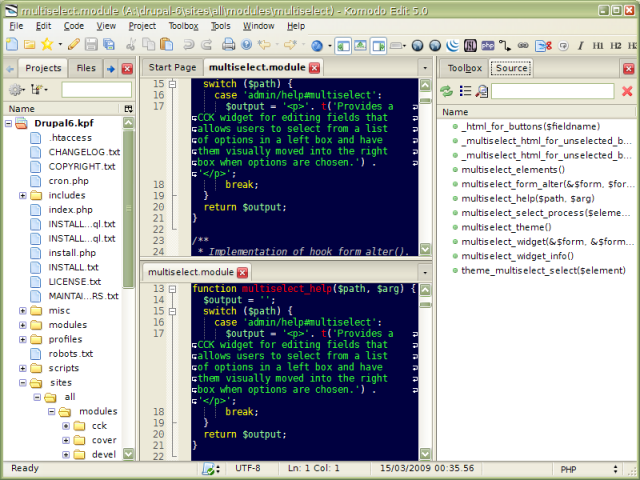
Task: Undo the last action via toolbar
Action: 188,44
